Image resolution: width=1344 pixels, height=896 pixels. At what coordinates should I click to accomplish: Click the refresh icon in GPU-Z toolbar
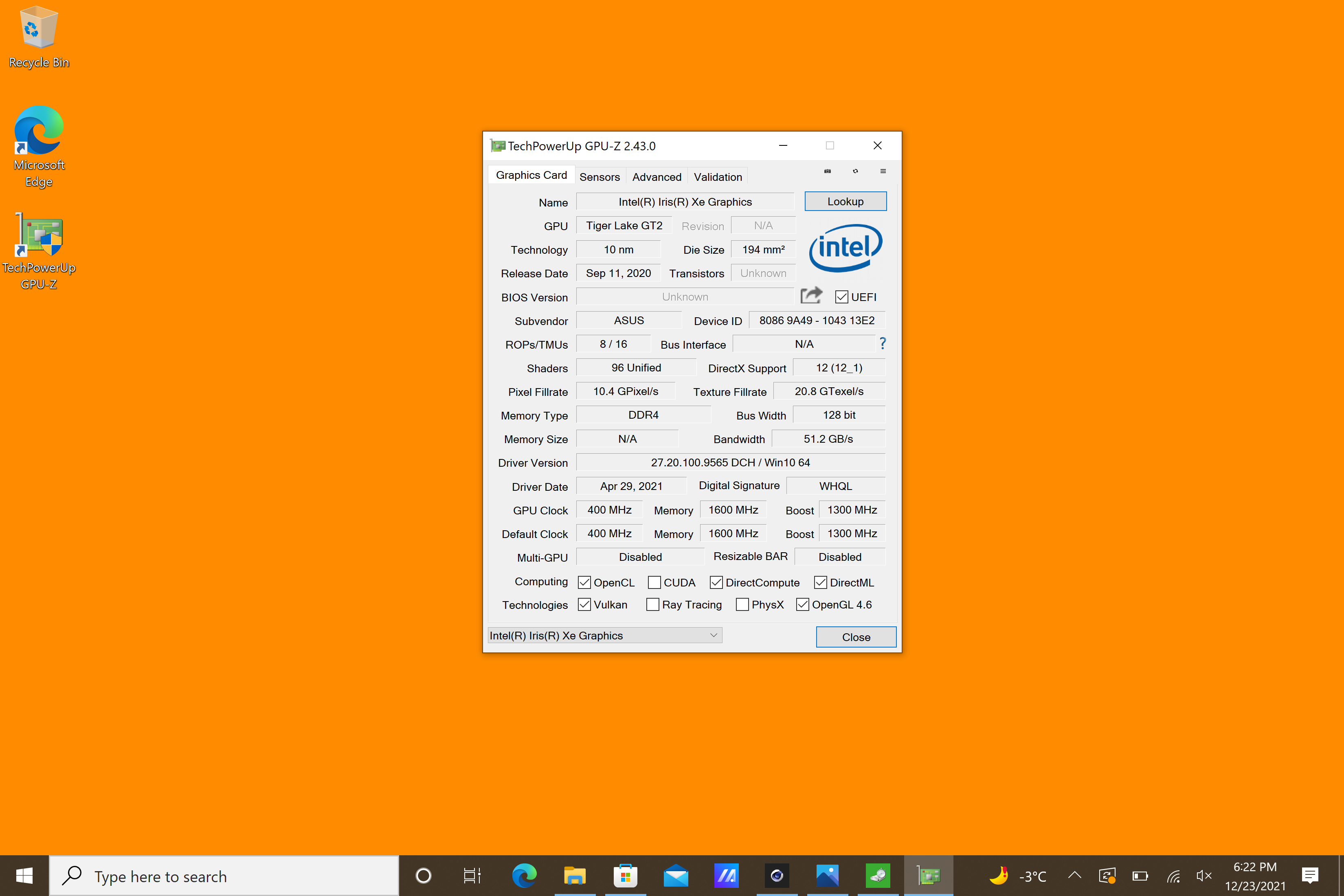[855, 171]
